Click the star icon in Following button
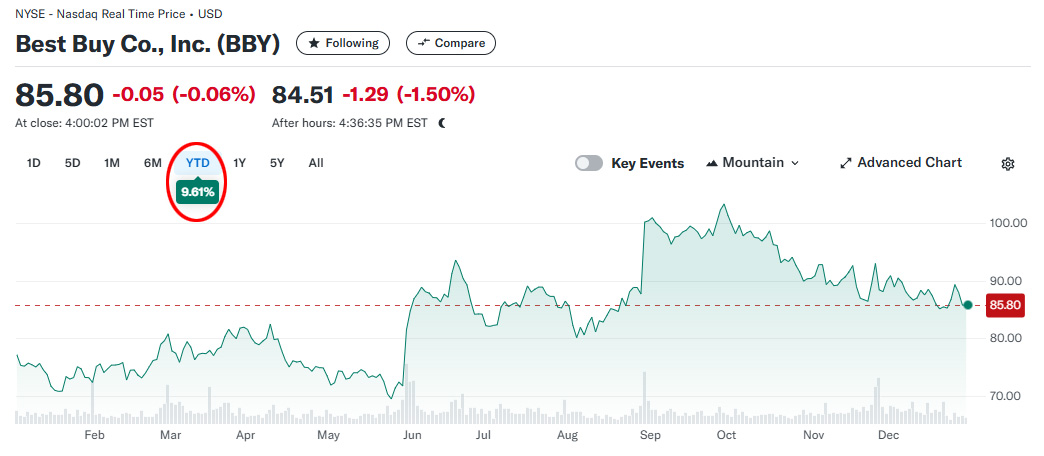 click(x=314, y=43)
